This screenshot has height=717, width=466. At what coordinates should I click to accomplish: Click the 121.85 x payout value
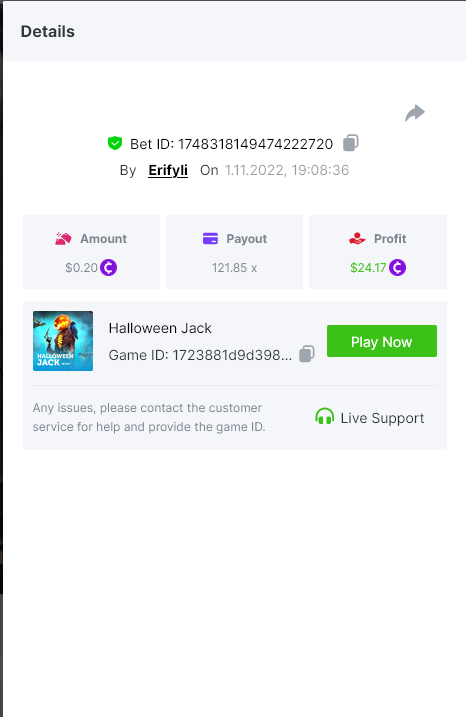pos(234,268)
